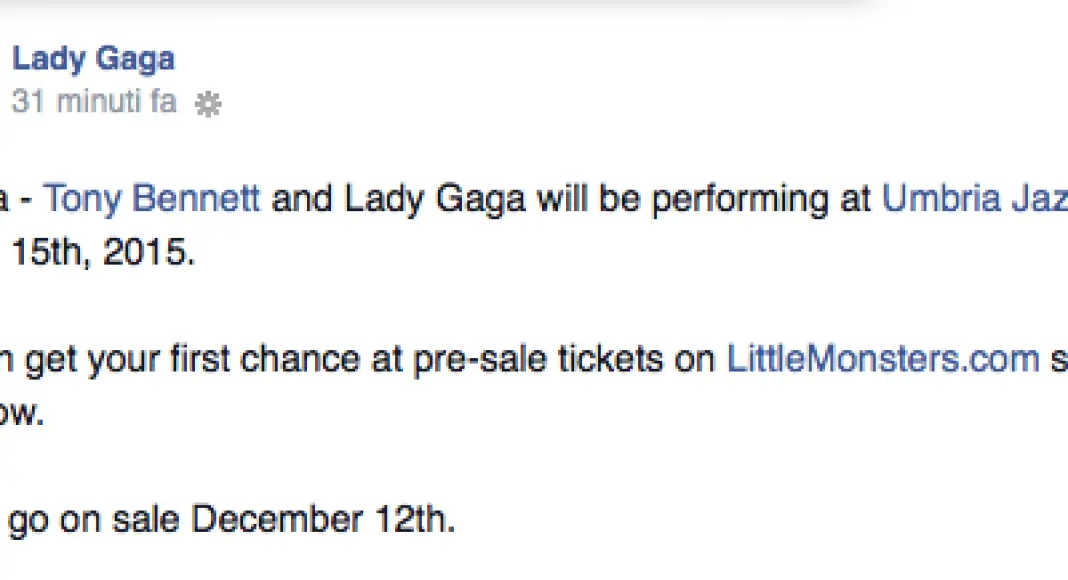Click the "15th, 2015." date text

(x=102, y=252)
